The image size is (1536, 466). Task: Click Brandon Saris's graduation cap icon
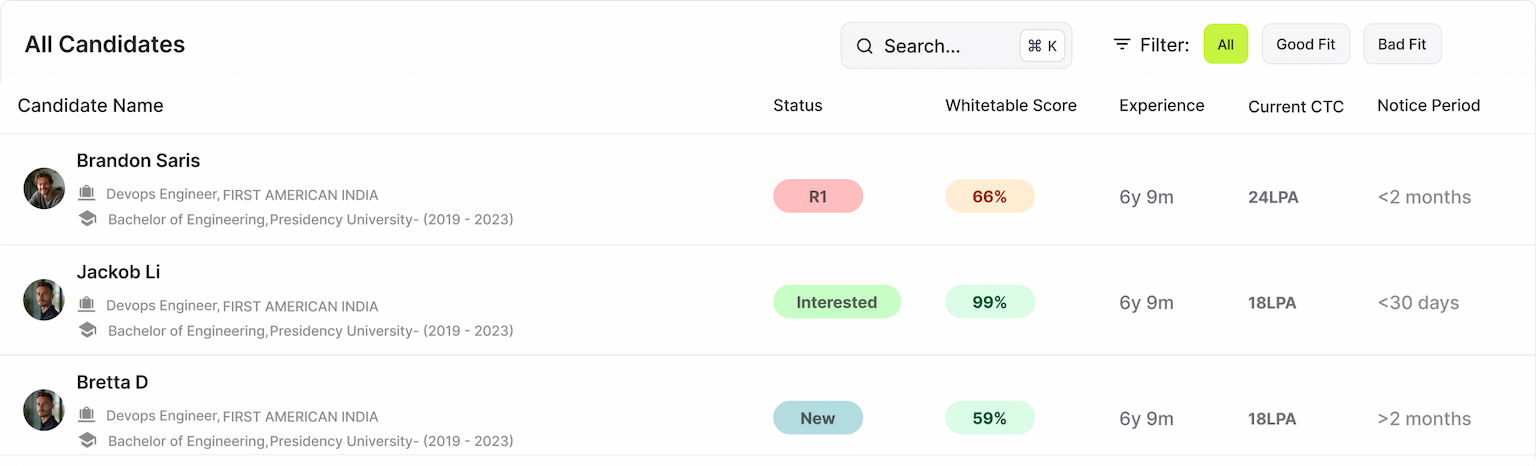coord(87,219)
